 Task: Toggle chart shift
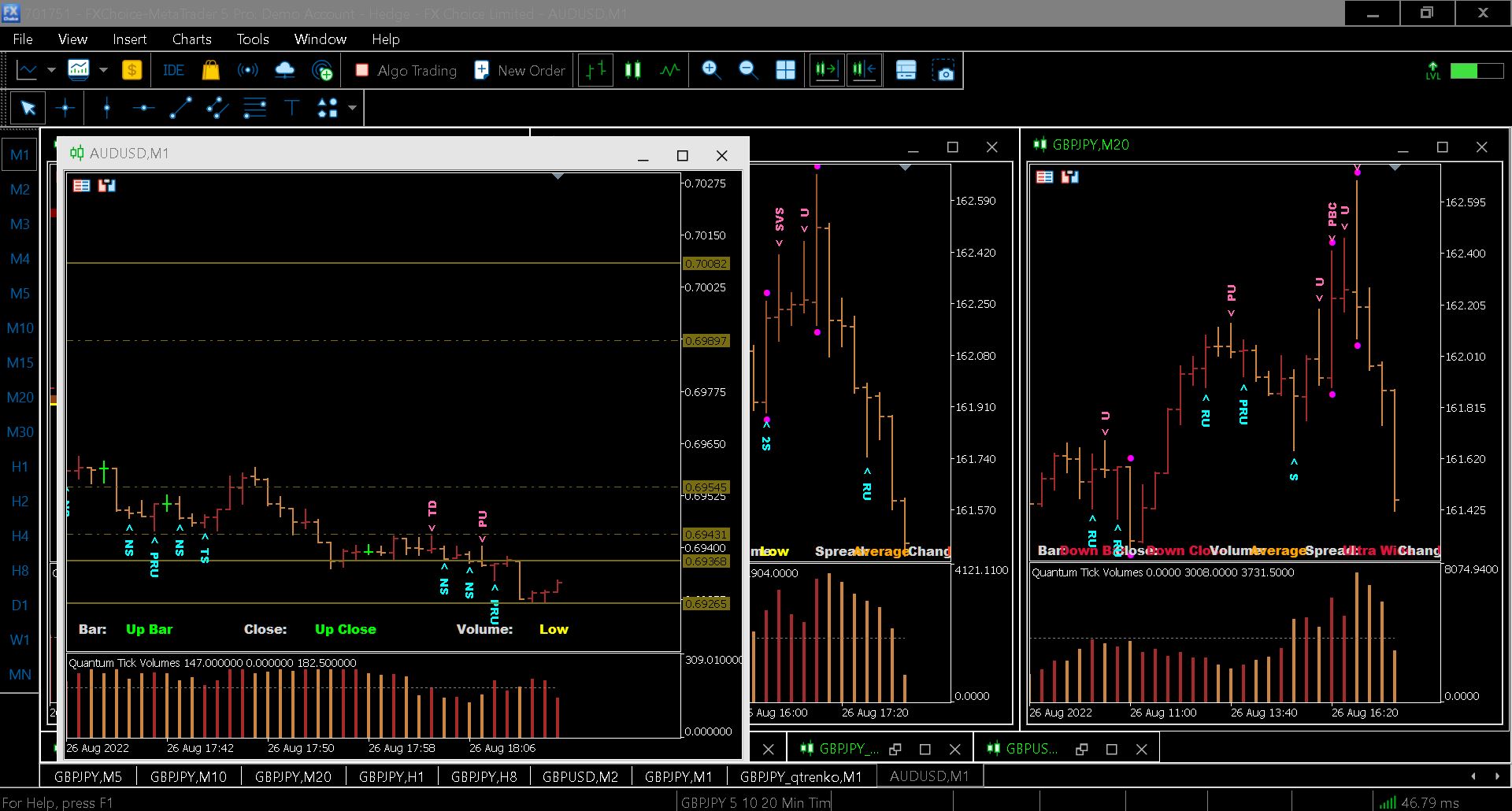click(864, 70)
